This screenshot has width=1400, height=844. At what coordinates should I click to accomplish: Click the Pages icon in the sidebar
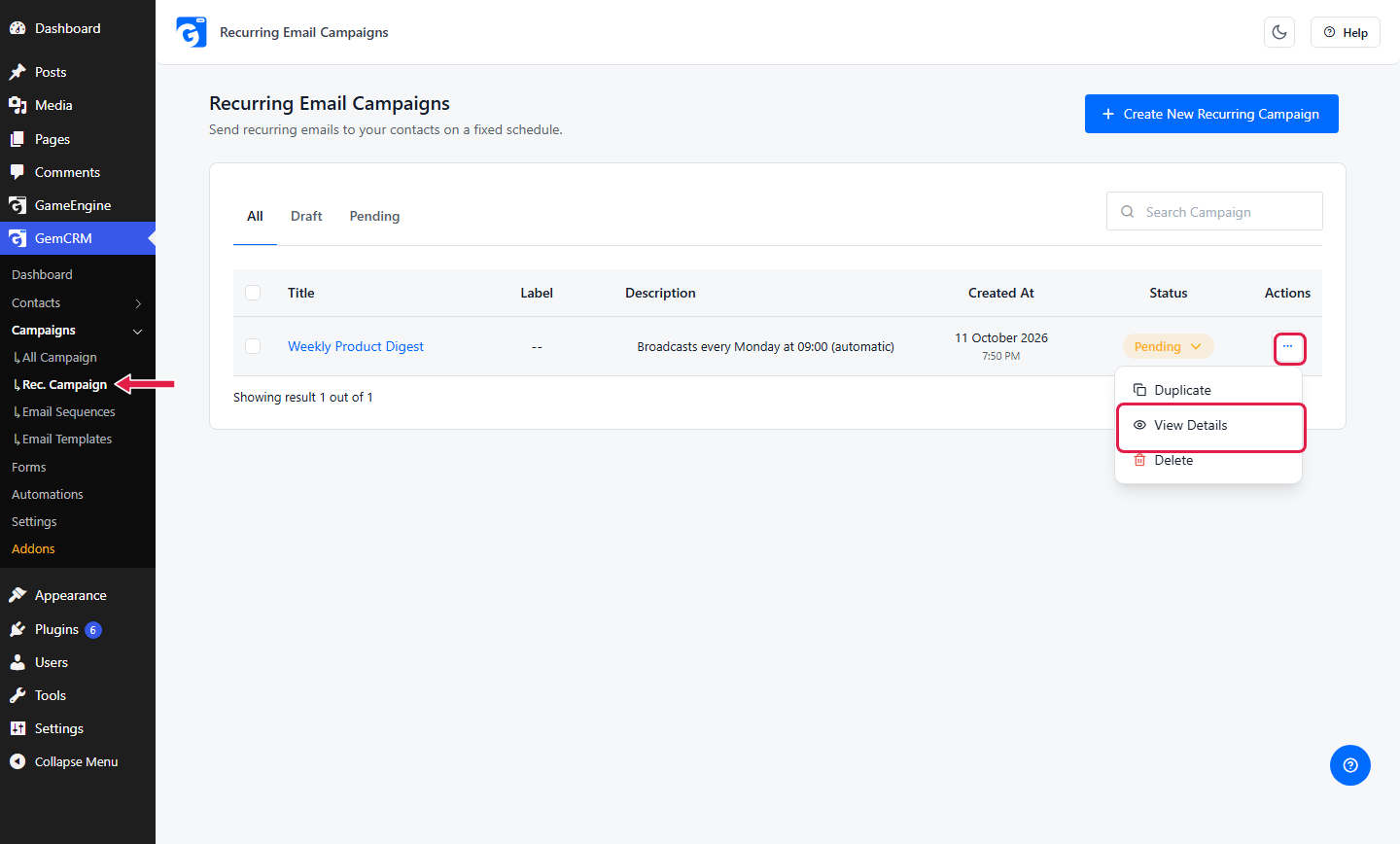coord(17,139)
